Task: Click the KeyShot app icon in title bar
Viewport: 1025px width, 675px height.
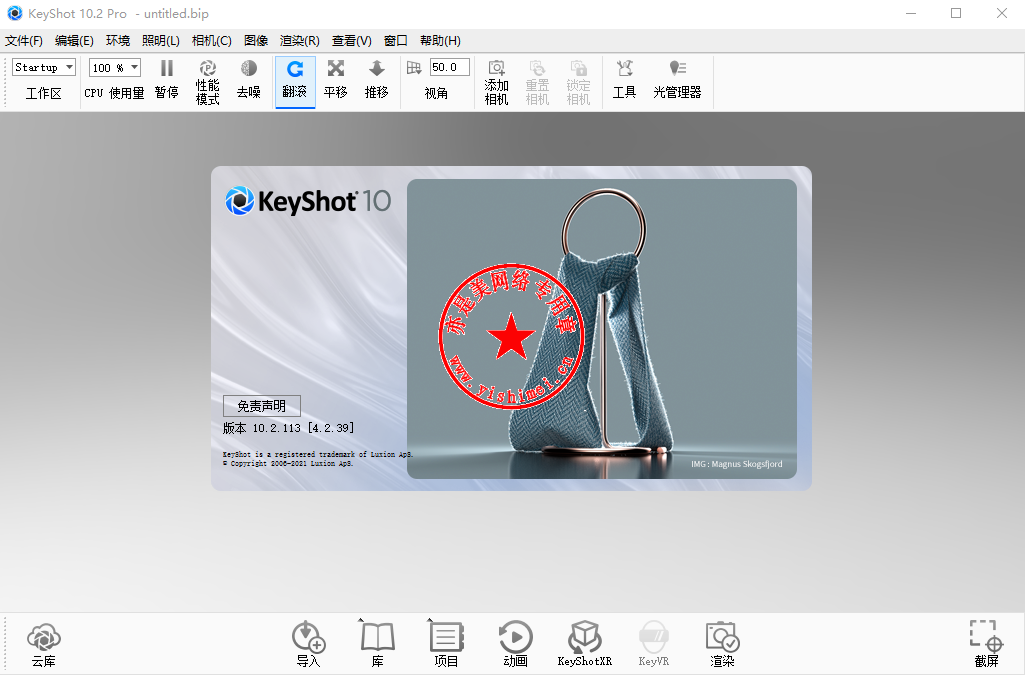Action: (x=14, y=13)
